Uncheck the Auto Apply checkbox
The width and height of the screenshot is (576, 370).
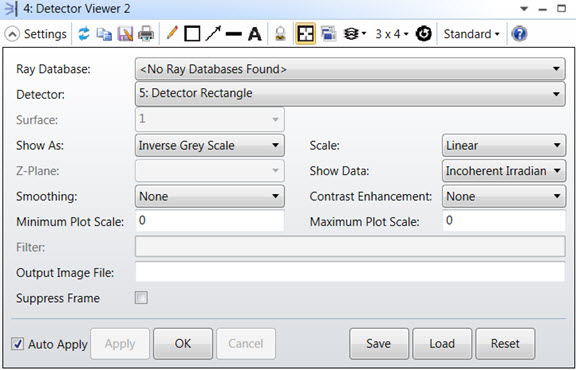click(17, 344)
